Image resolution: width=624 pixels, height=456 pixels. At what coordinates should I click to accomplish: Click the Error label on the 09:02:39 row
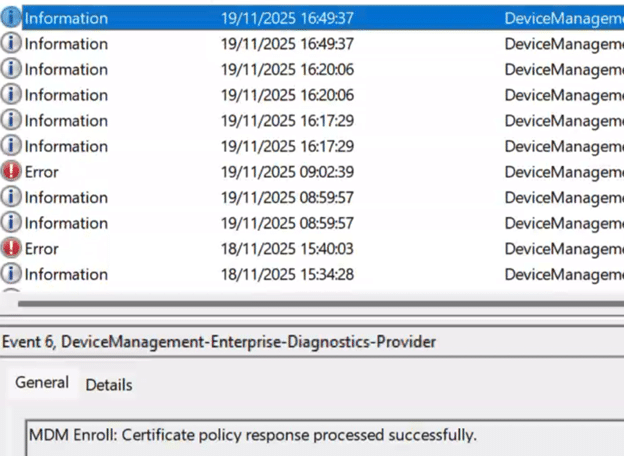coord(42,172)
